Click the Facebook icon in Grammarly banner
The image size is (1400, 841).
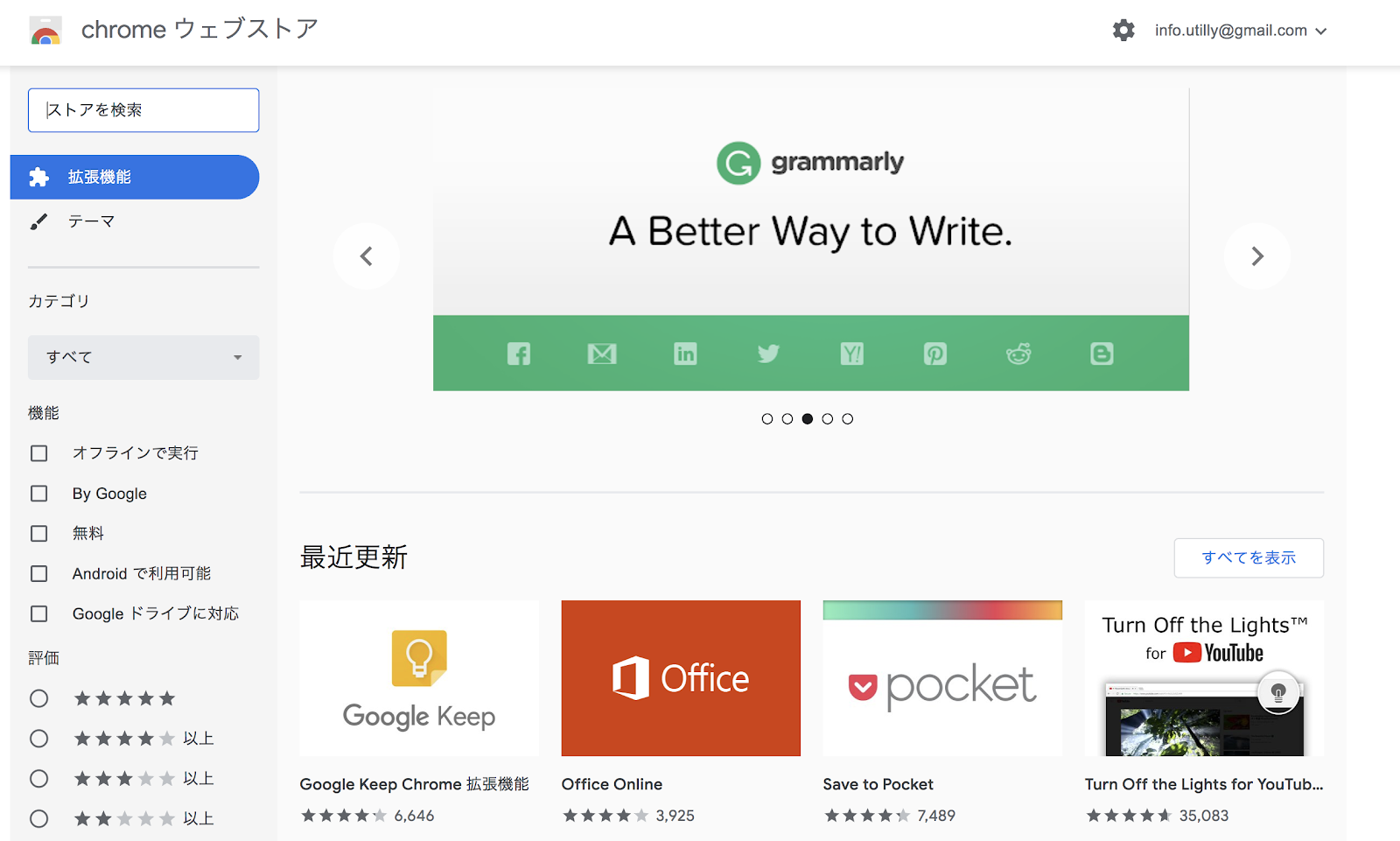pos(519,354)
